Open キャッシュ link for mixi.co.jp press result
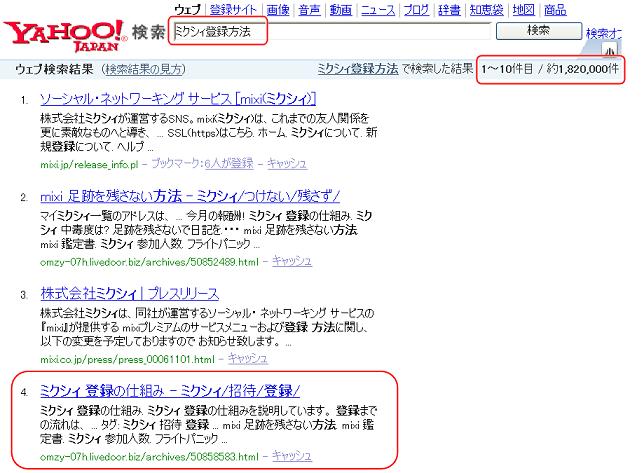 point(248,358)
